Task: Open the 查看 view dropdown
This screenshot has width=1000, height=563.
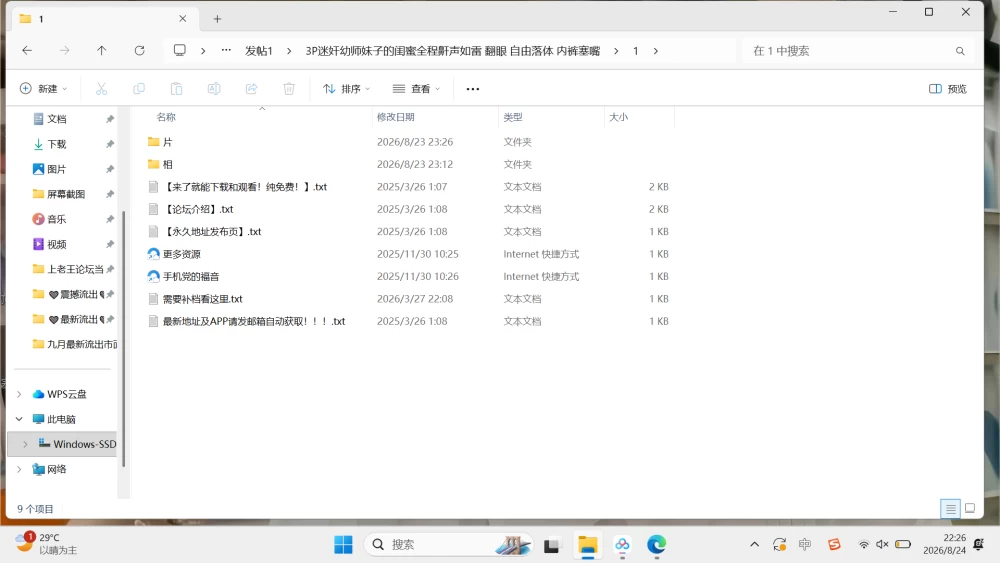Action: 416,89
